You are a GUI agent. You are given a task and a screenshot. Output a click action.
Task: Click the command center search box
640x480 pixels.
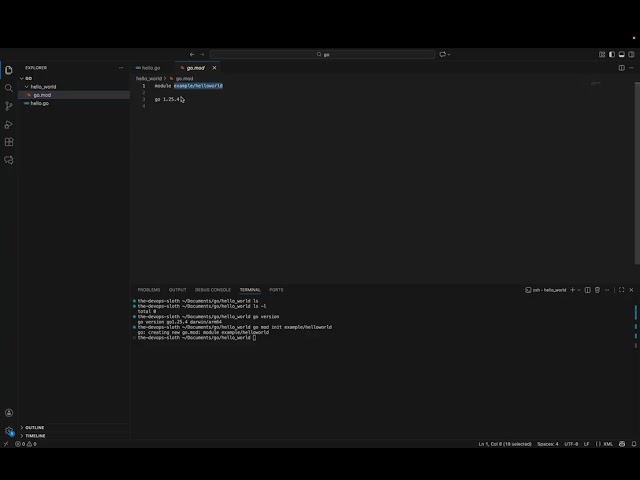pos(322,54)
